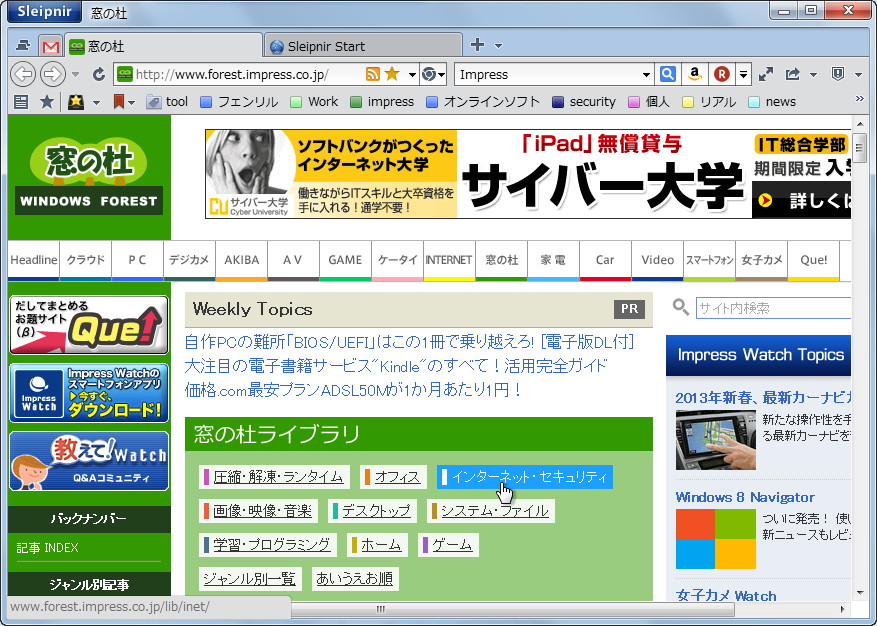Viewport: 877px width, 626px height.
Task: Select the Amazon search icon
Action: pos(695,74)
